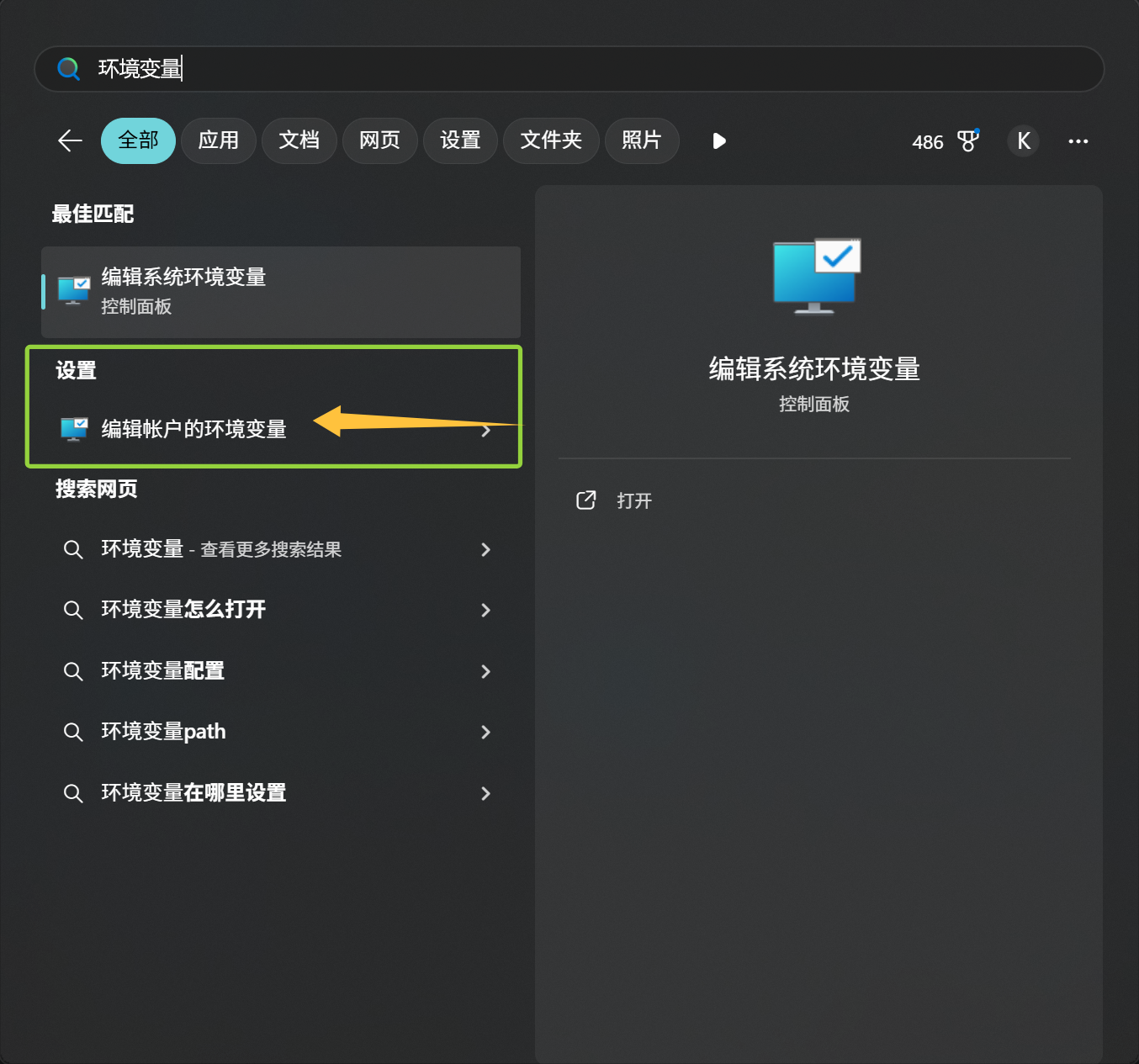Click the open-in-new icon beside 打开

[x=586, y=500]
